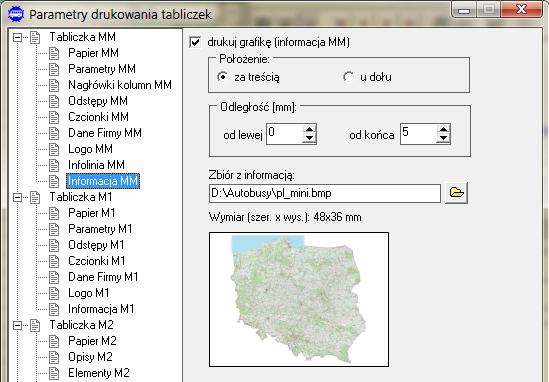549x382 pixels.
Task: Increase the od końca distance value
Action: 443,129
